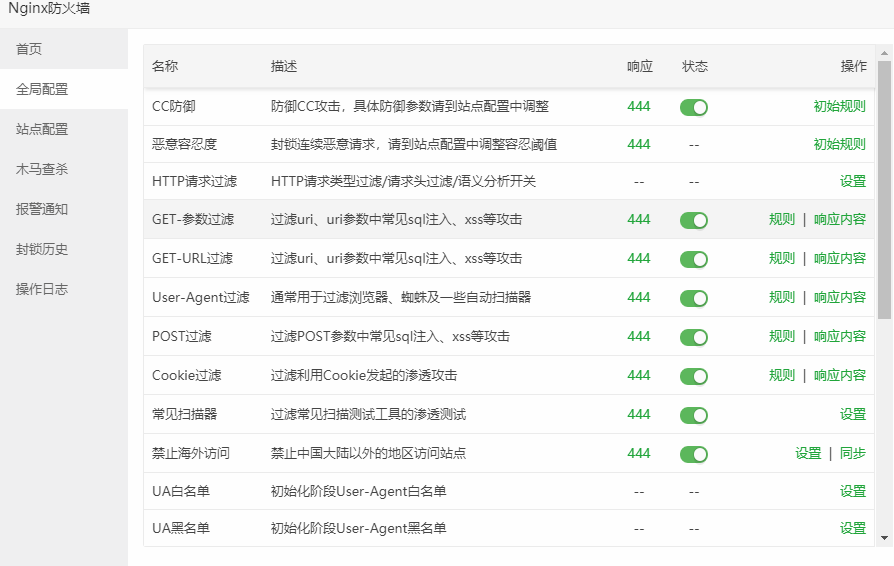This screenshot has width=894, height=566.
Task: Select the HTTP请求过滤 row name
Action: click(x=194, y=181)
